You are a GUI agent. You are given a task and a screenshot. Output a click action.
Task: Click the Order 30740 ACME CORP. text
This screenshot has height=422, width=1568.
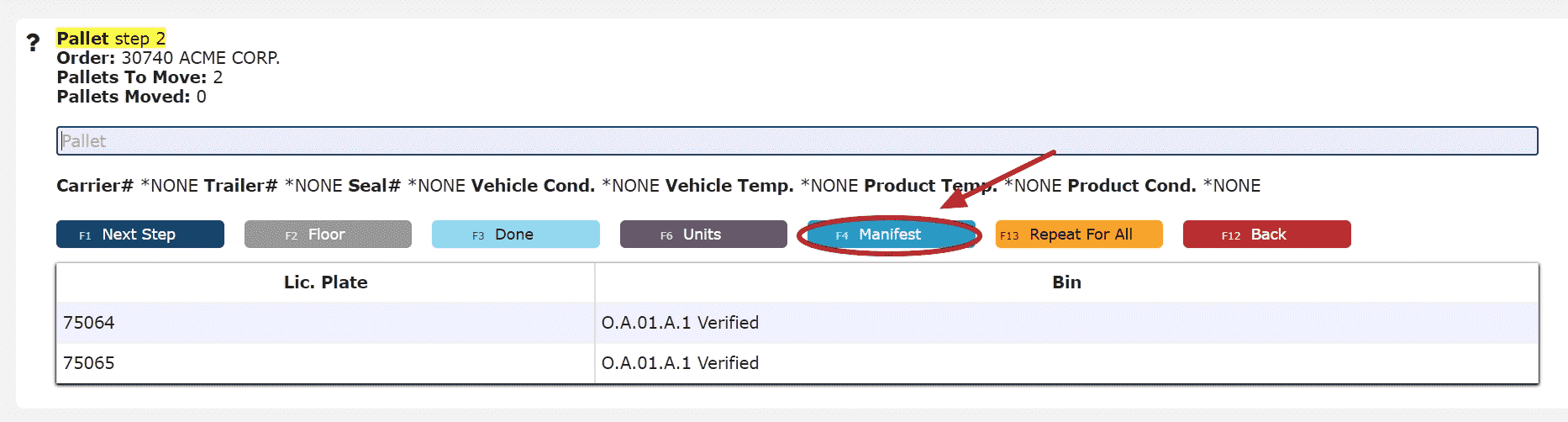(x=168, y=58)
